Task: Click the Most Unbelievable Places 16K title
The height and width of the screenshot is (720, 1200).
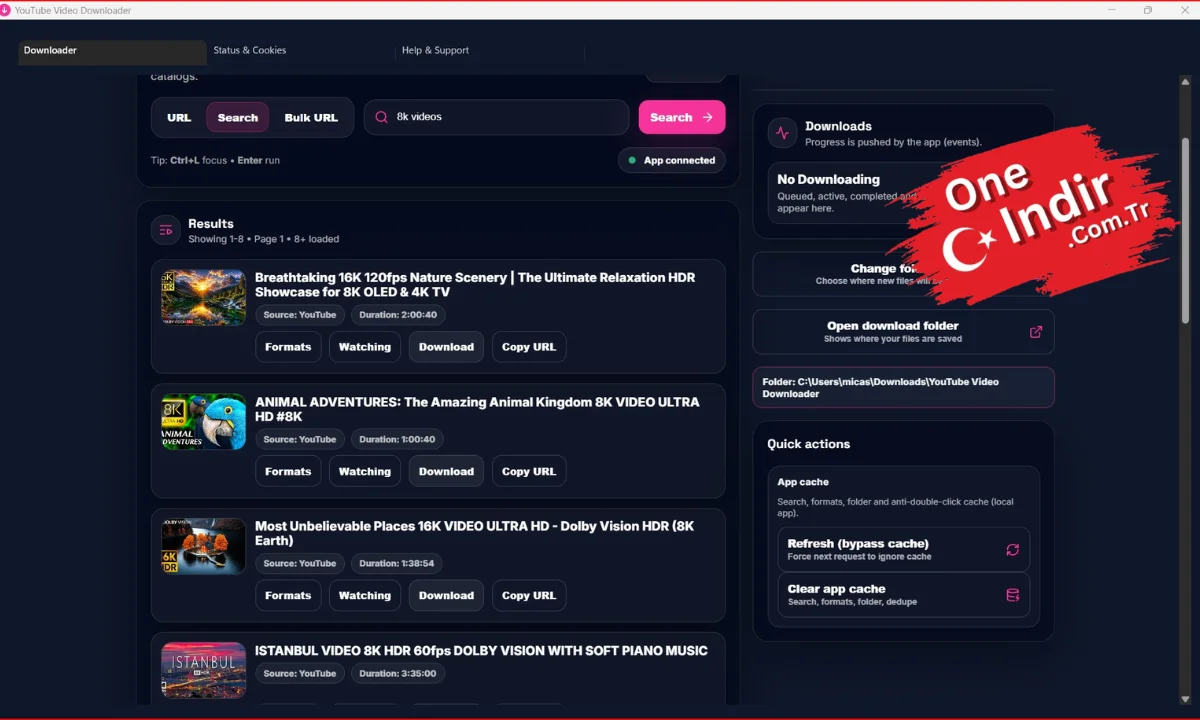Action: (x=474, y=533)
